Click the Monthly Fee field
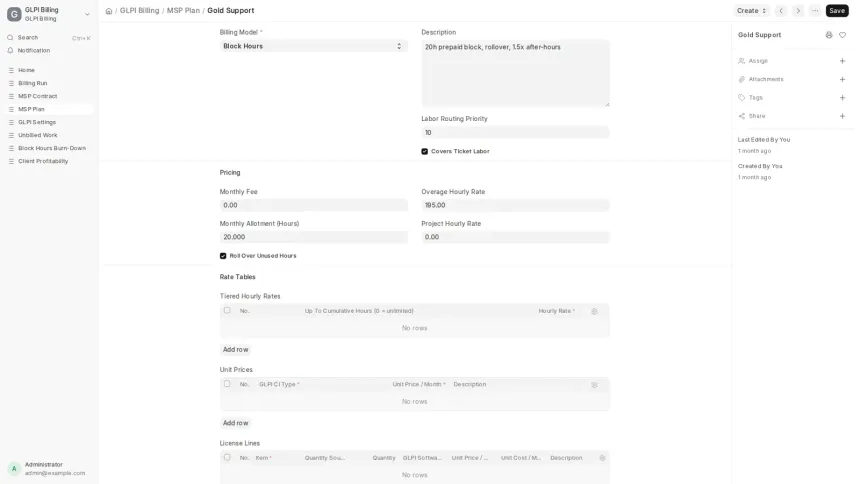The width and height of the screenshot is (860, 484). click(x=314, y=205)
